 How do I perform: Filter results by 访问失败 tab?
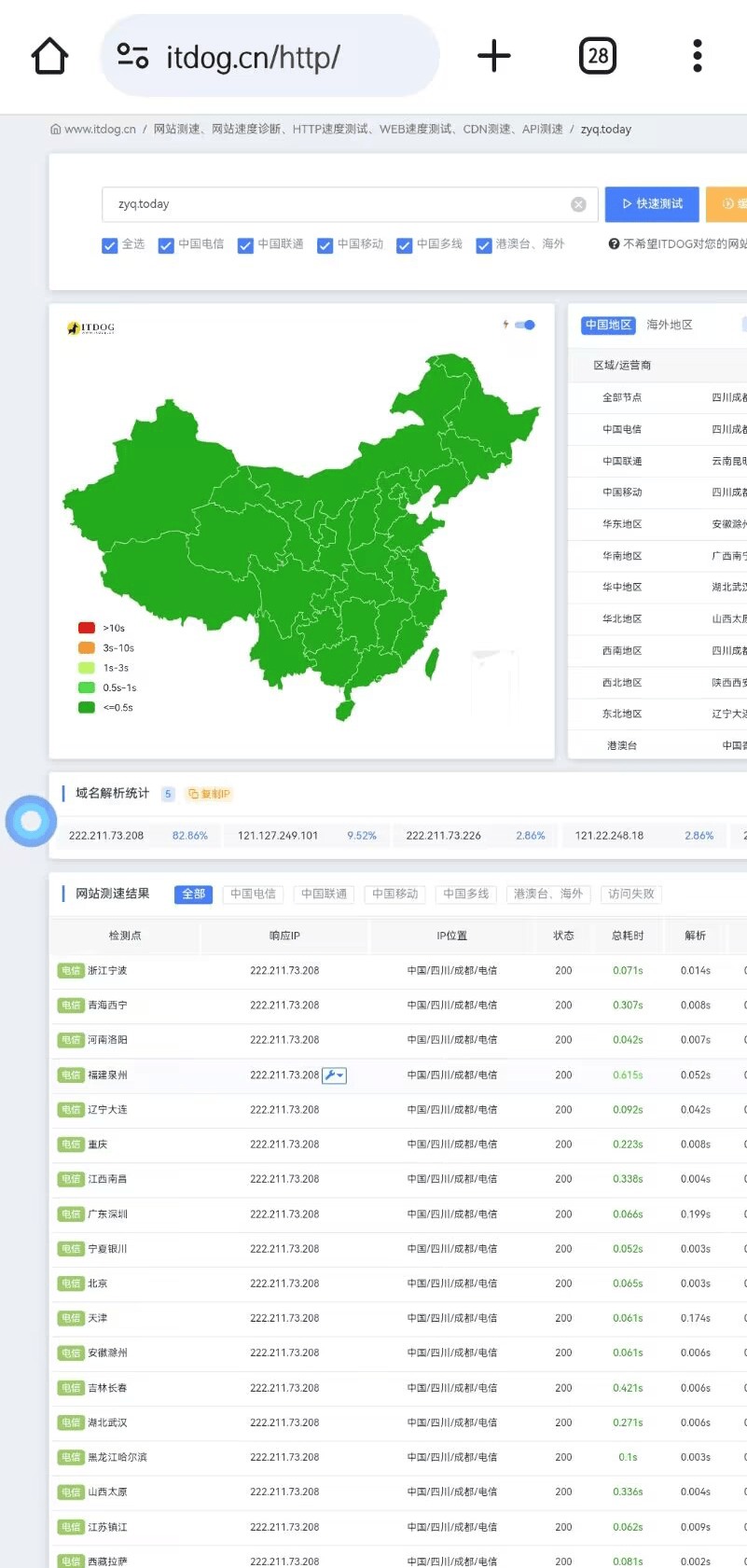point(631,894)
